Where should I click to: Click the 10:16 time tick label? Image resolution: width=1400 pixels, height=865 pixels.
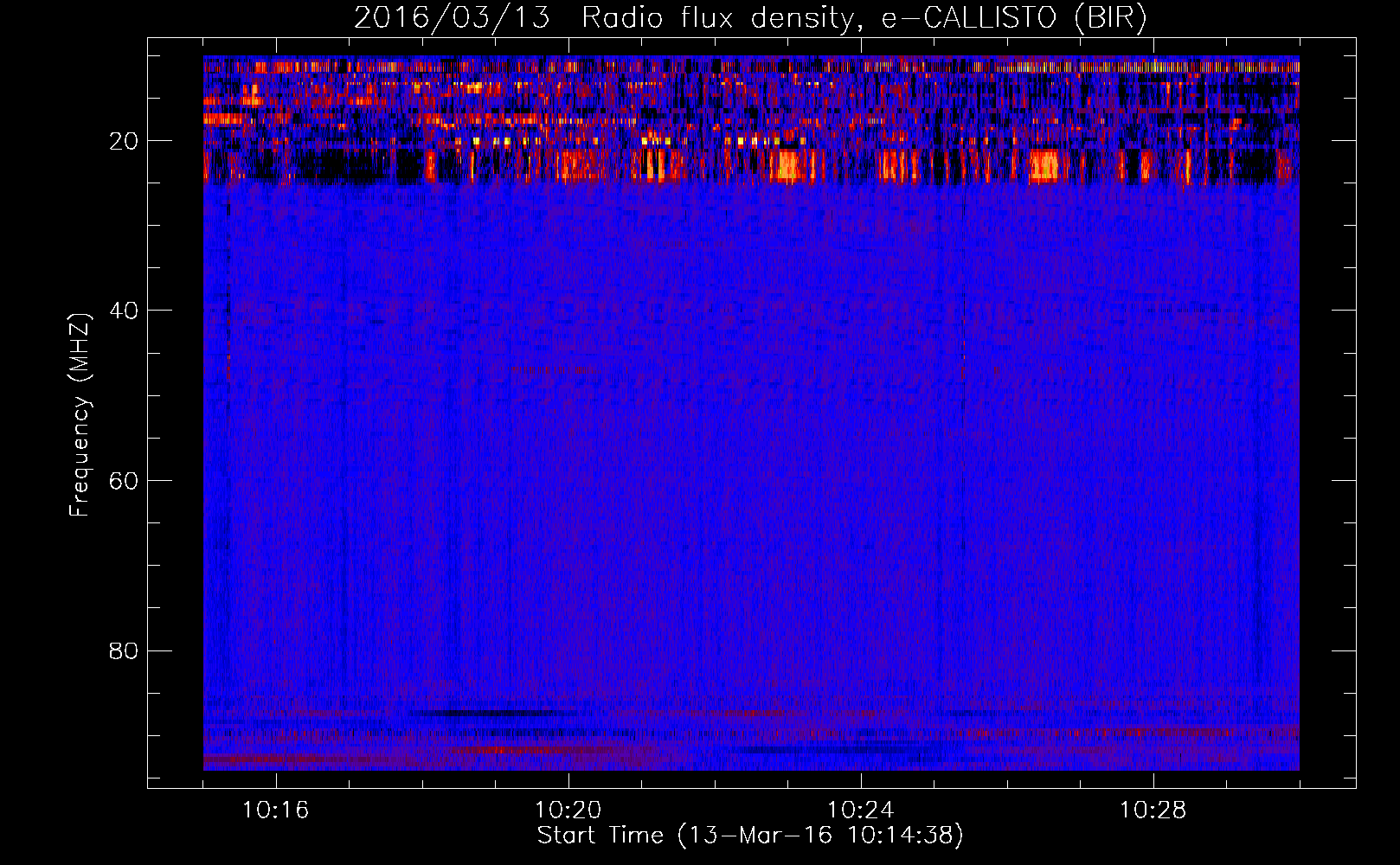pyautogui.click(x=276, y=811)
